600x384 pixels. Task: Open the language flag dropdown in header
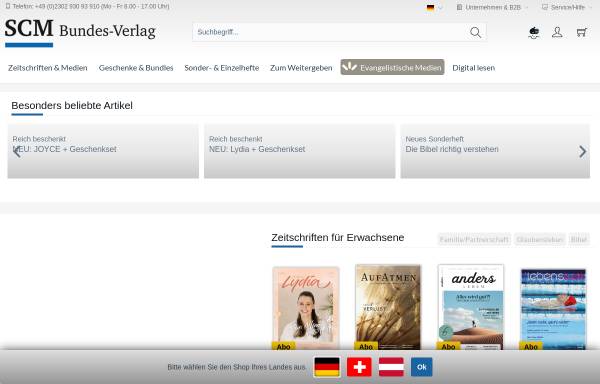pos(435,7)
